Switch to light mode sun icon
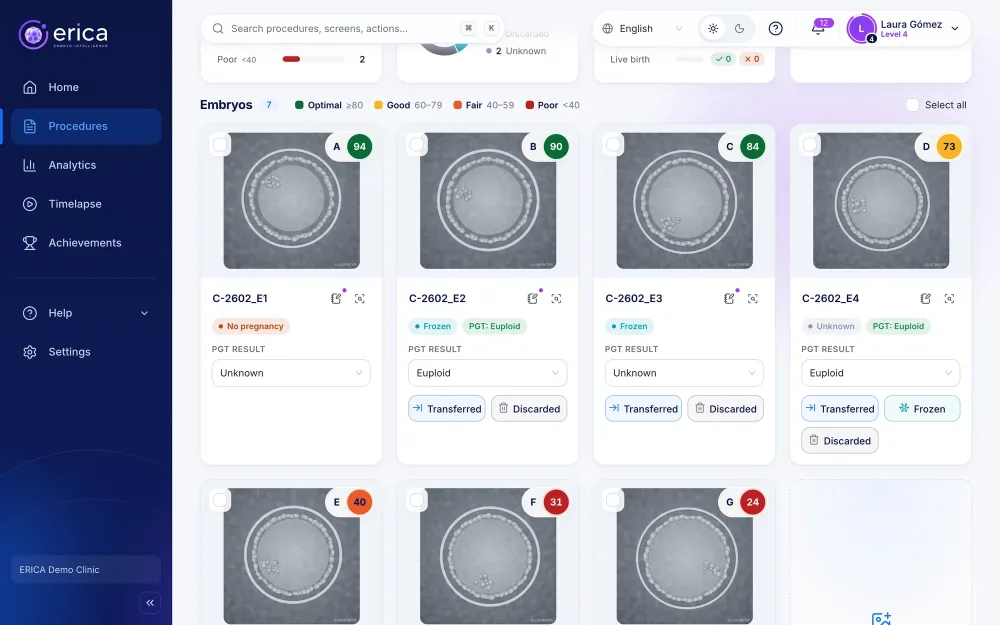1000x625 pixels. coord(713,29)
